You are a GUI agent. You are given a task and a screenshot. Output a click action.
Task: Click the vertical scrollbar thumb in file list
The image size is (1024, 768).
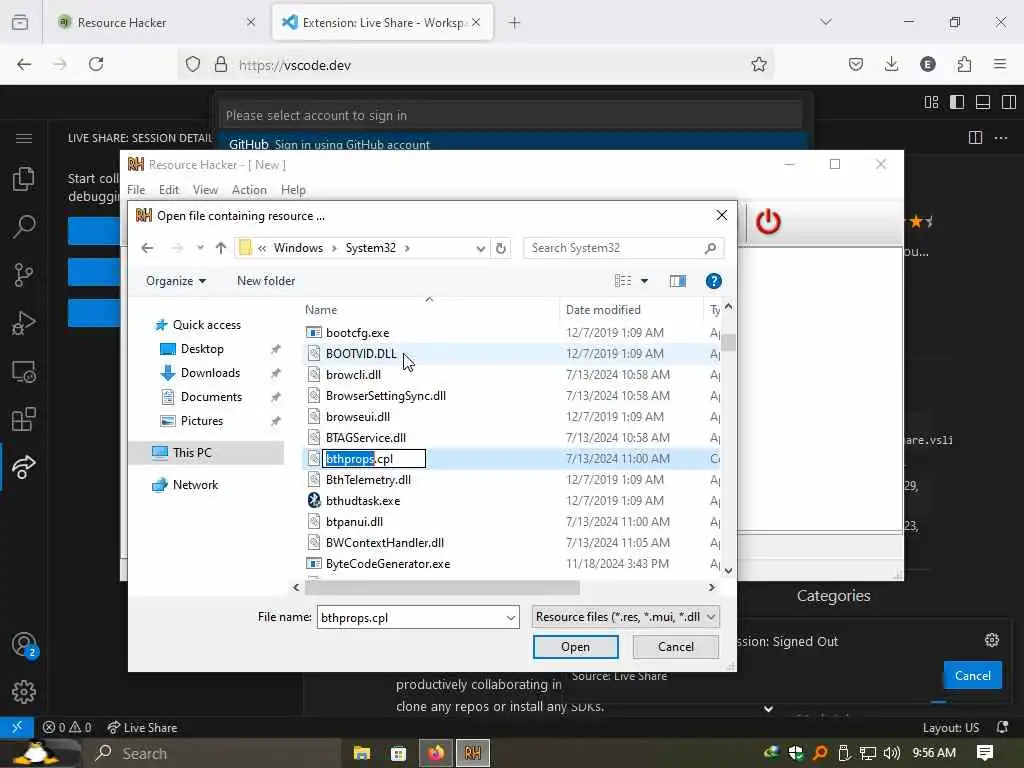(728, 342)
